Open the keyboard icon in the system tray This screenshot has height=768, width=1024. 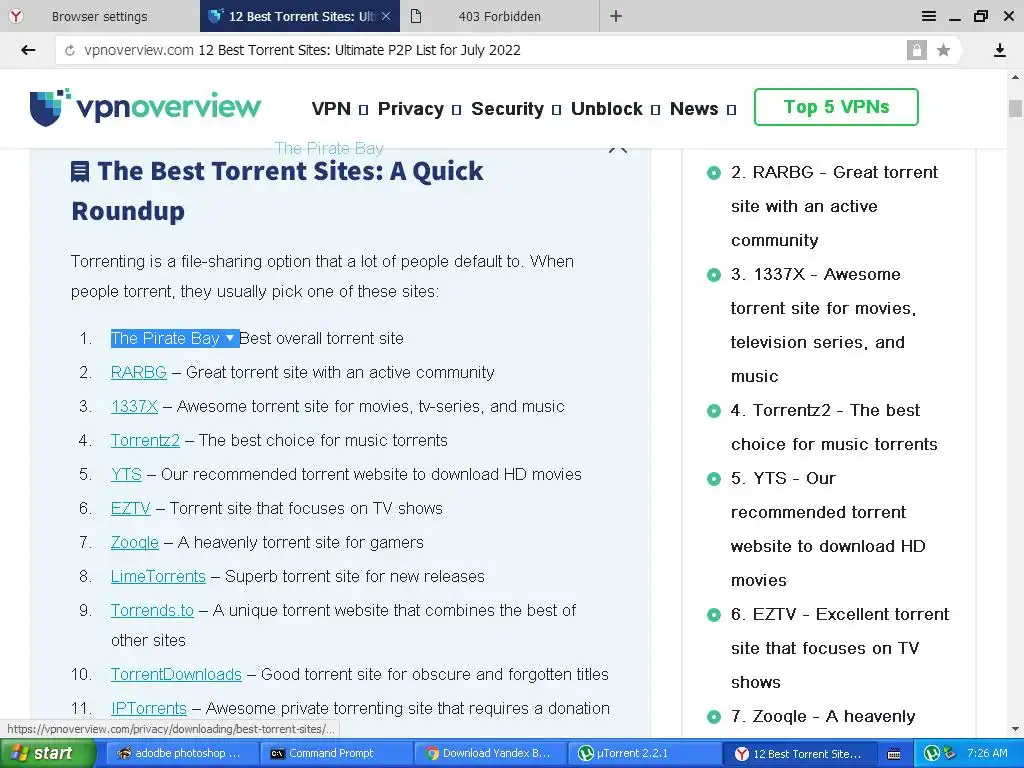coord(894,754)
